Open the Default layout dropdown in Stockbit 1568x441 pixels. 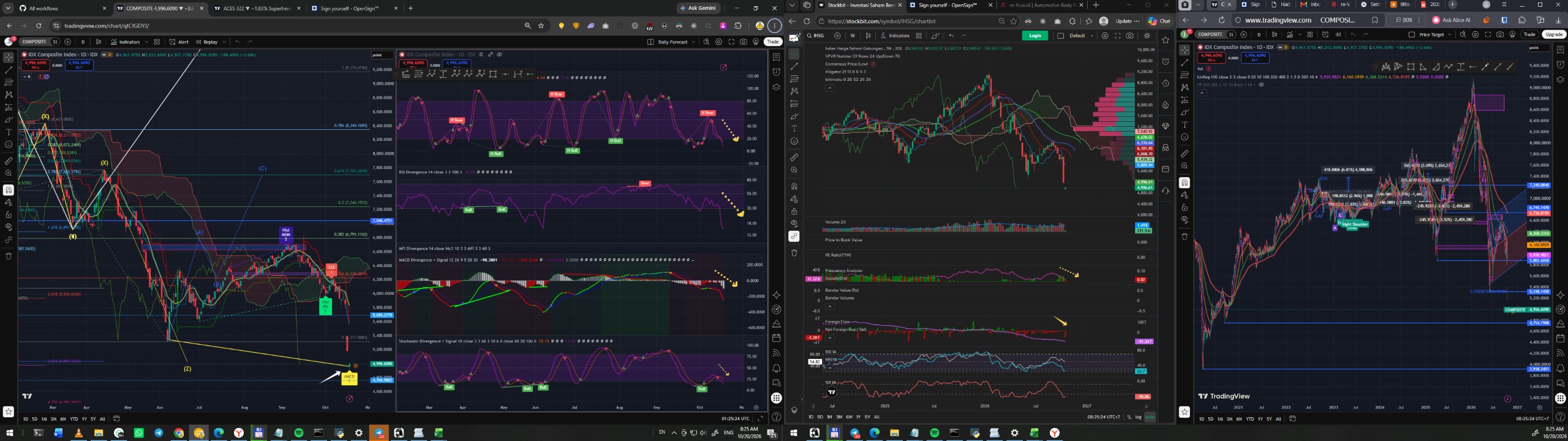click(1091, 36)
